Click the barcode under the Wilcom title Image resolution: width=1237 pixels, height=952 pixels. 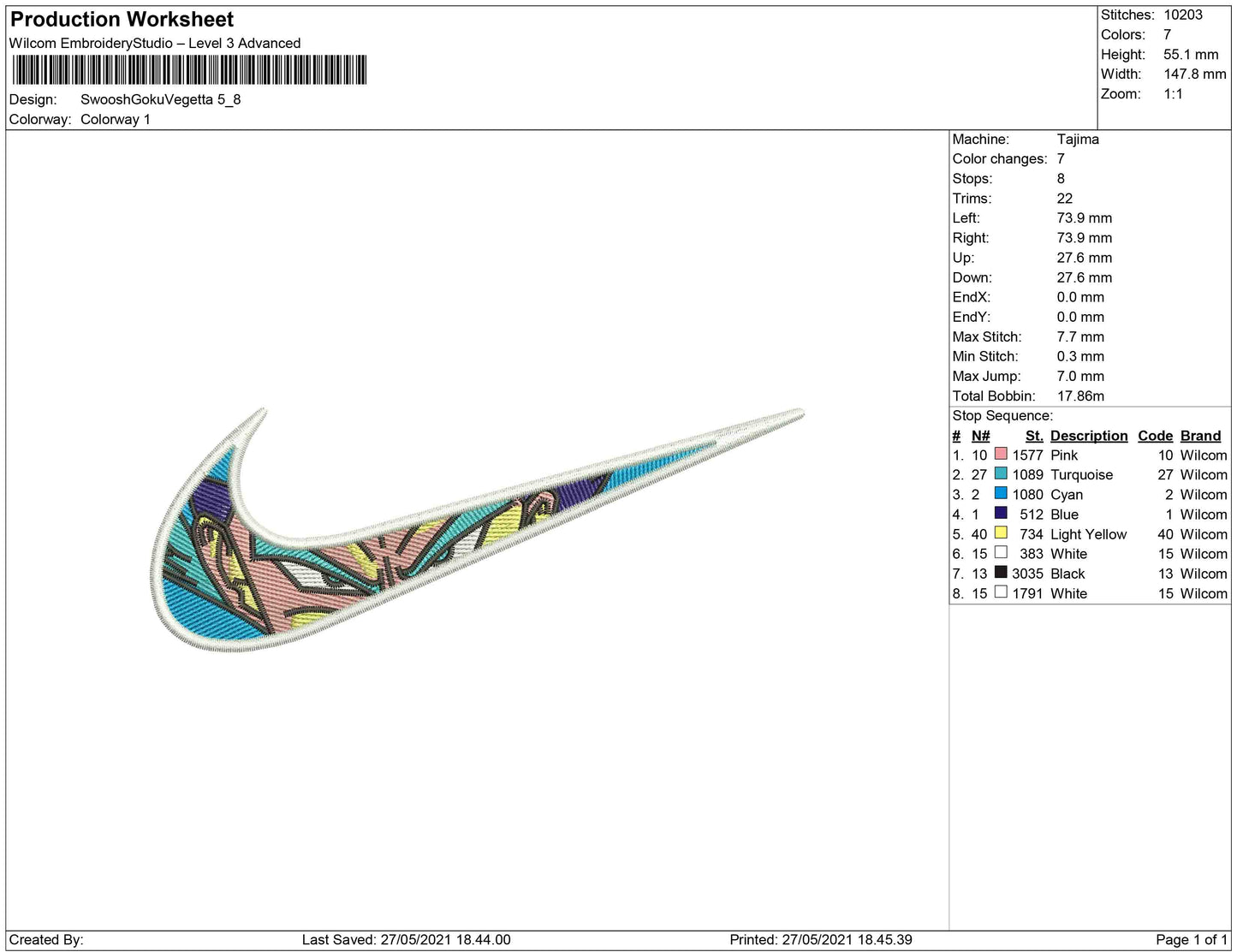point(189,70)
